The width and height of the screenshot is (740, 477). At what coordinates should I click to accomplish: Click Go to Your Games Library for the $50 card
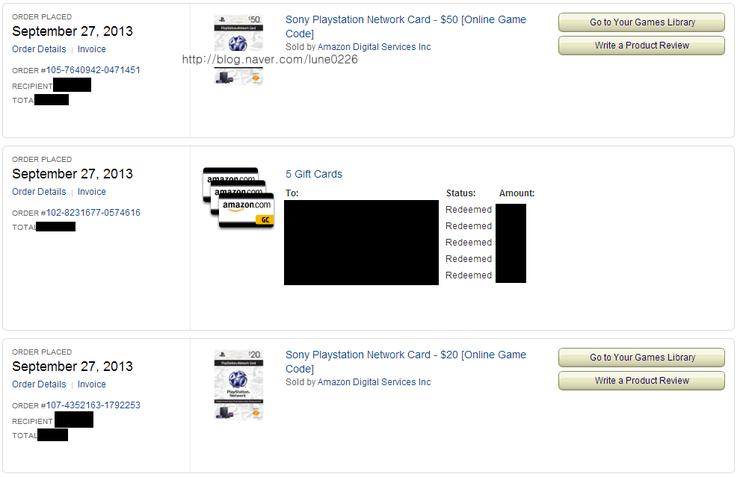pyautogui.click(x=641, y=22)
